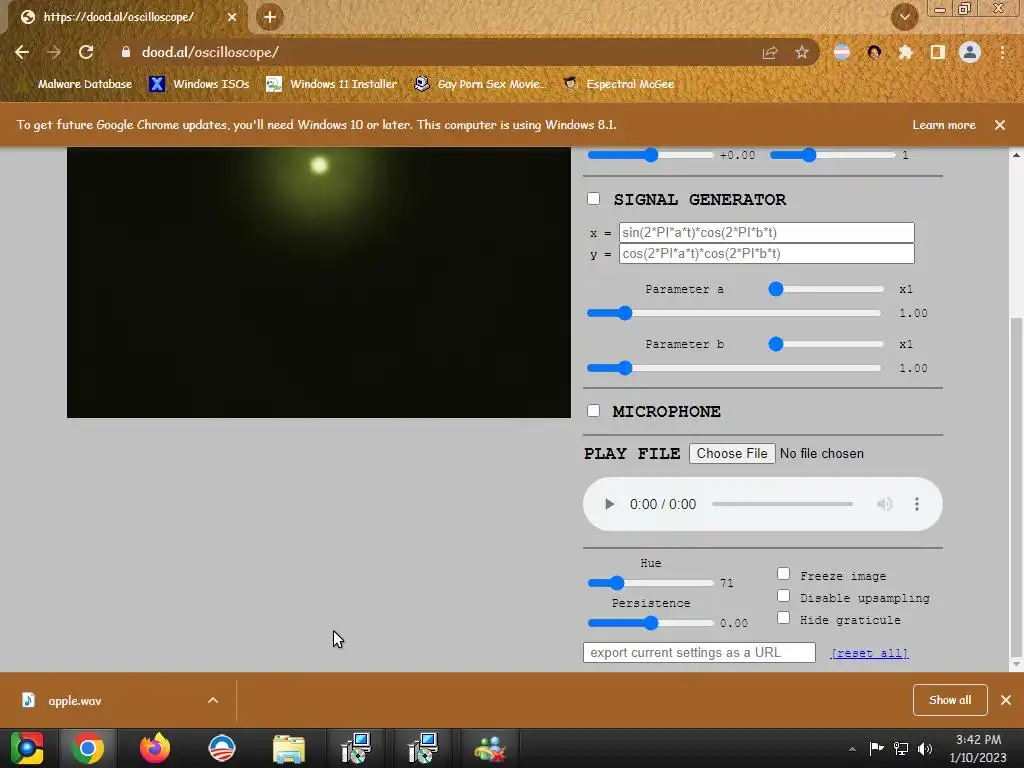1024x768 pixels.
Task: Open taskbar Obama logo icon
Action: point(222,748)
